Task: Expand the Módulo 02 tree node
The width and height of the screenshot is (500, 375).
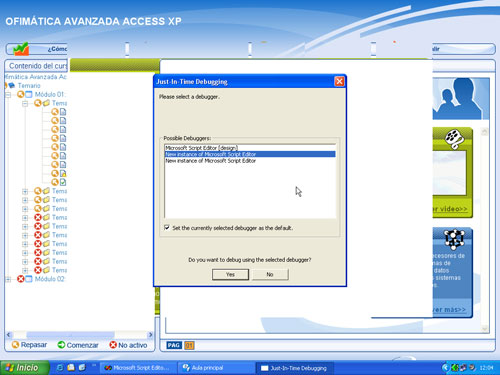Action: (8, 279)
